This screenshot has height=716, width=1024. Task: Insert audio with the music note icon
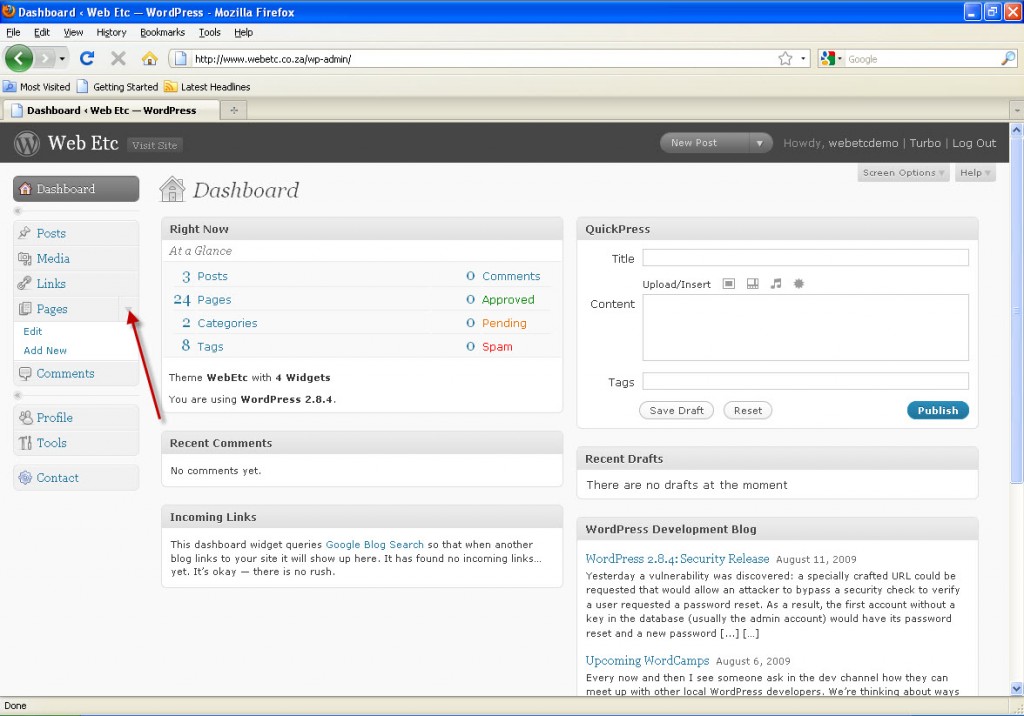click(776, 284)
